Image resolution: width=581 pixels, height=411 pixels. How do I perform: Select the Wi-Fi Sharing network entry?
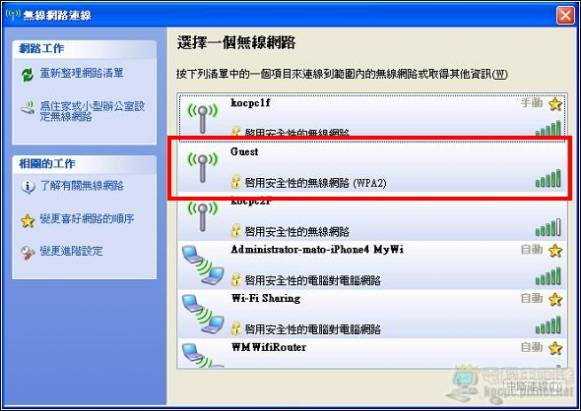tap(372, 314)
